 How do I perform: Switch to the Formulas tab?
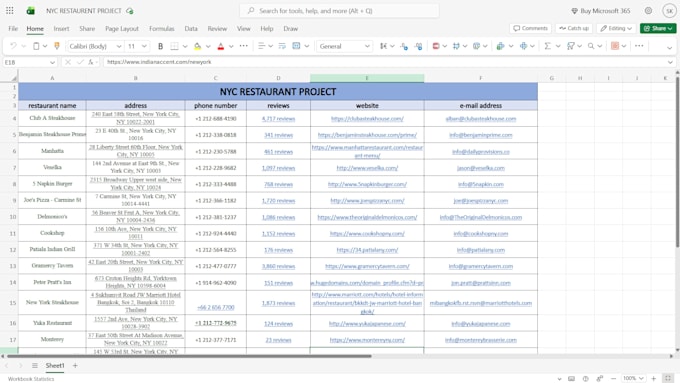tap(162, 29)
